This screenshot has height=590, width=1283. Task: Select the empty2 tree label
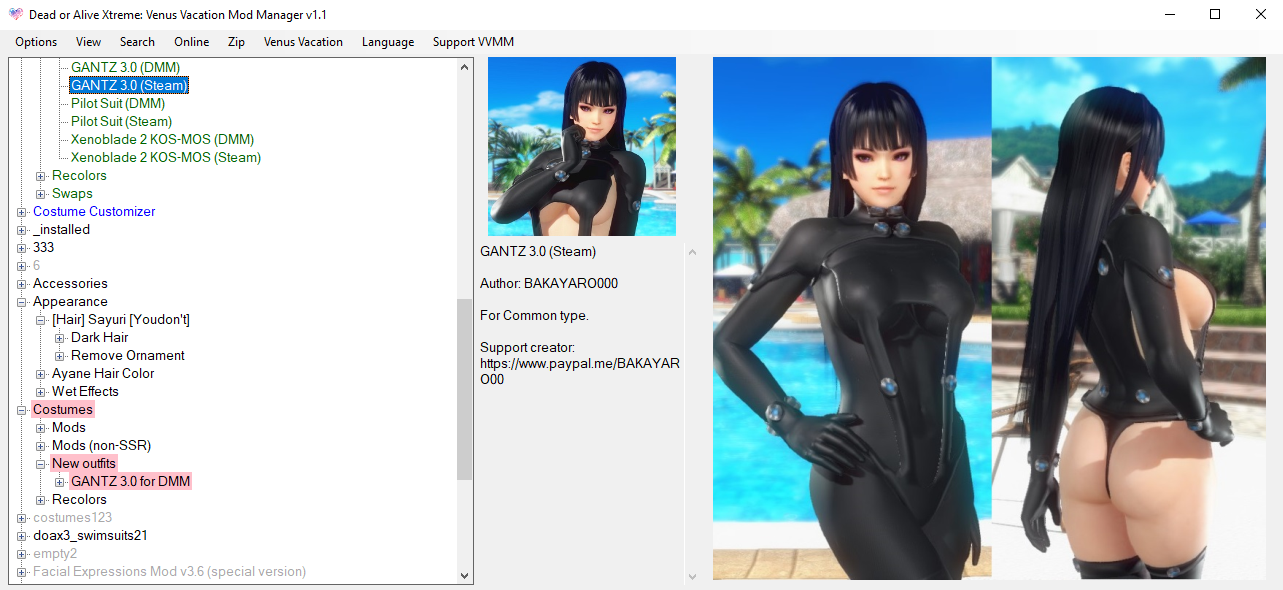coord(55,553)
